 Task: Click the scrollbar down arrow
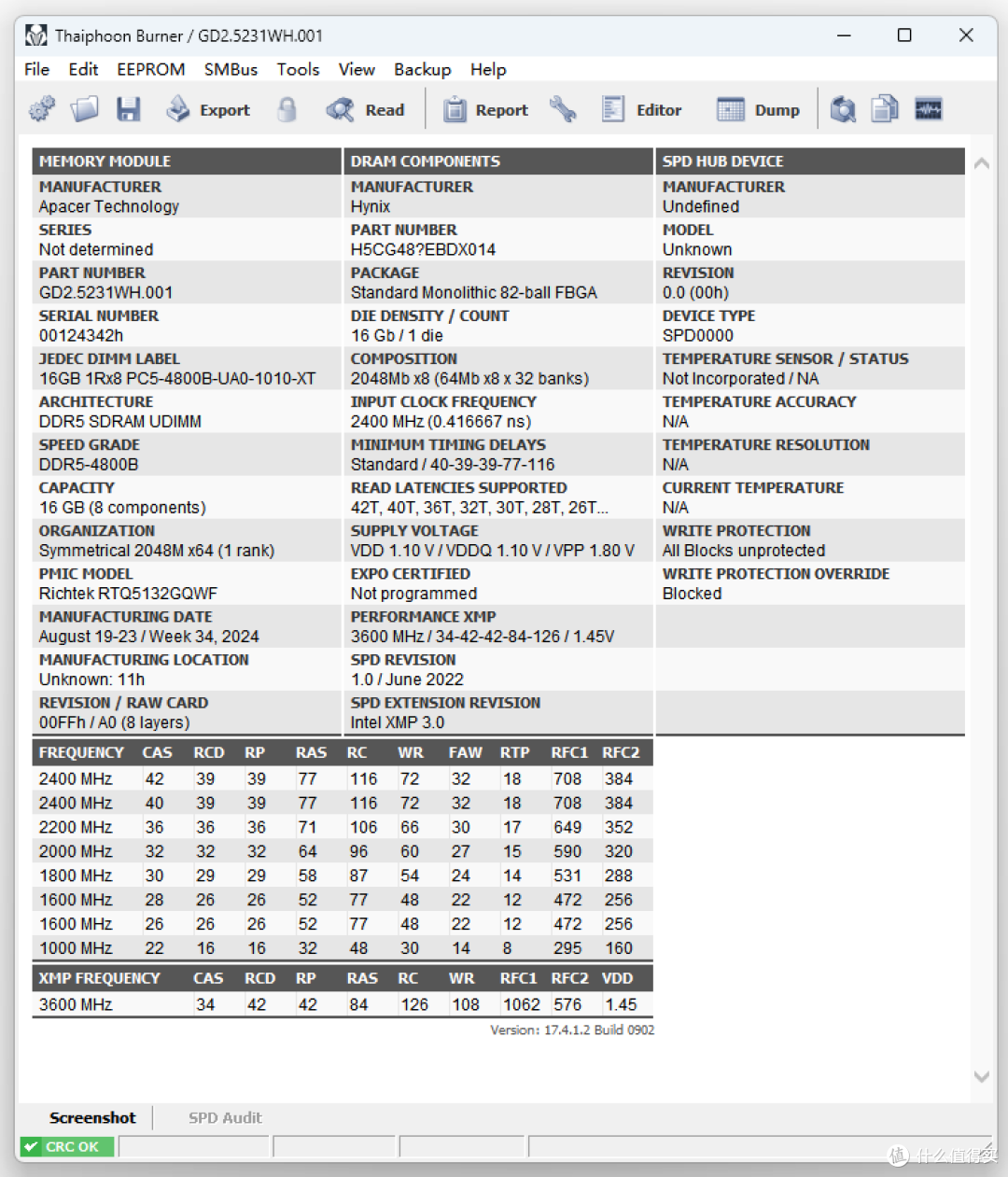(x=982, y=1076)
